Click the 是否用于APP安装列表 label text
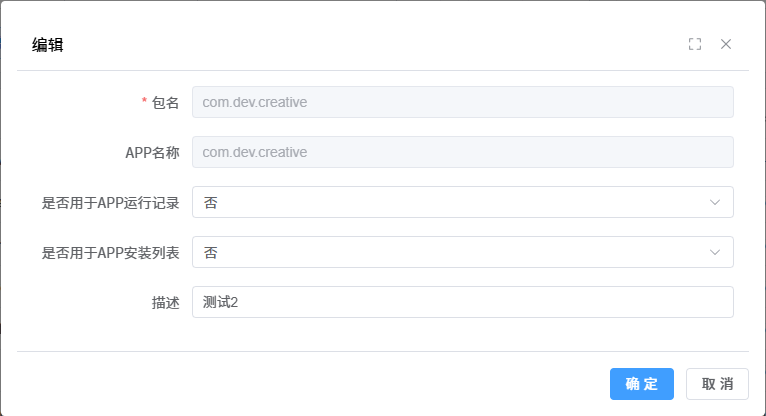The width and height of the screenshot is (766, 416). [x=110, y=252]
